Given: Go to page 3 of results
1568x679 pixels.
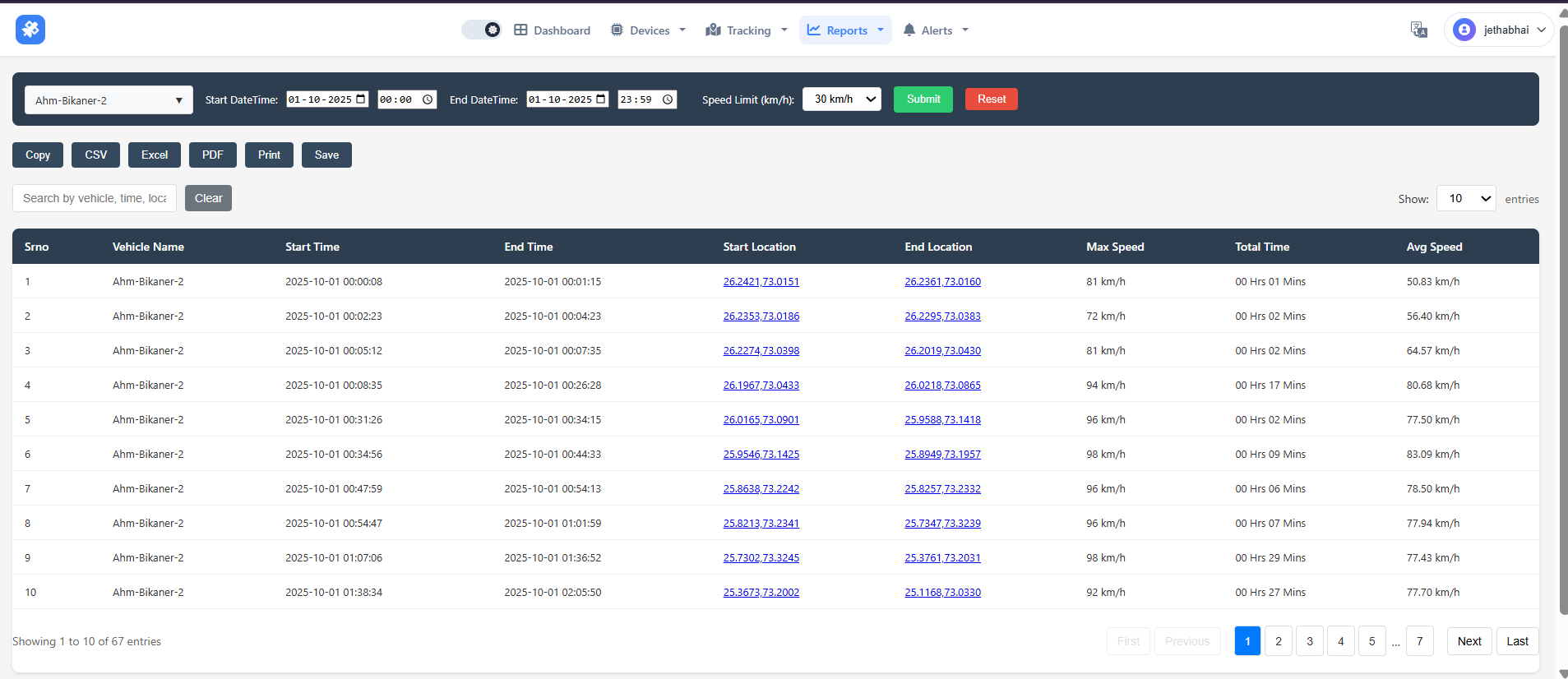Looking at the screenshot, I should click(x=1309, y=641).
